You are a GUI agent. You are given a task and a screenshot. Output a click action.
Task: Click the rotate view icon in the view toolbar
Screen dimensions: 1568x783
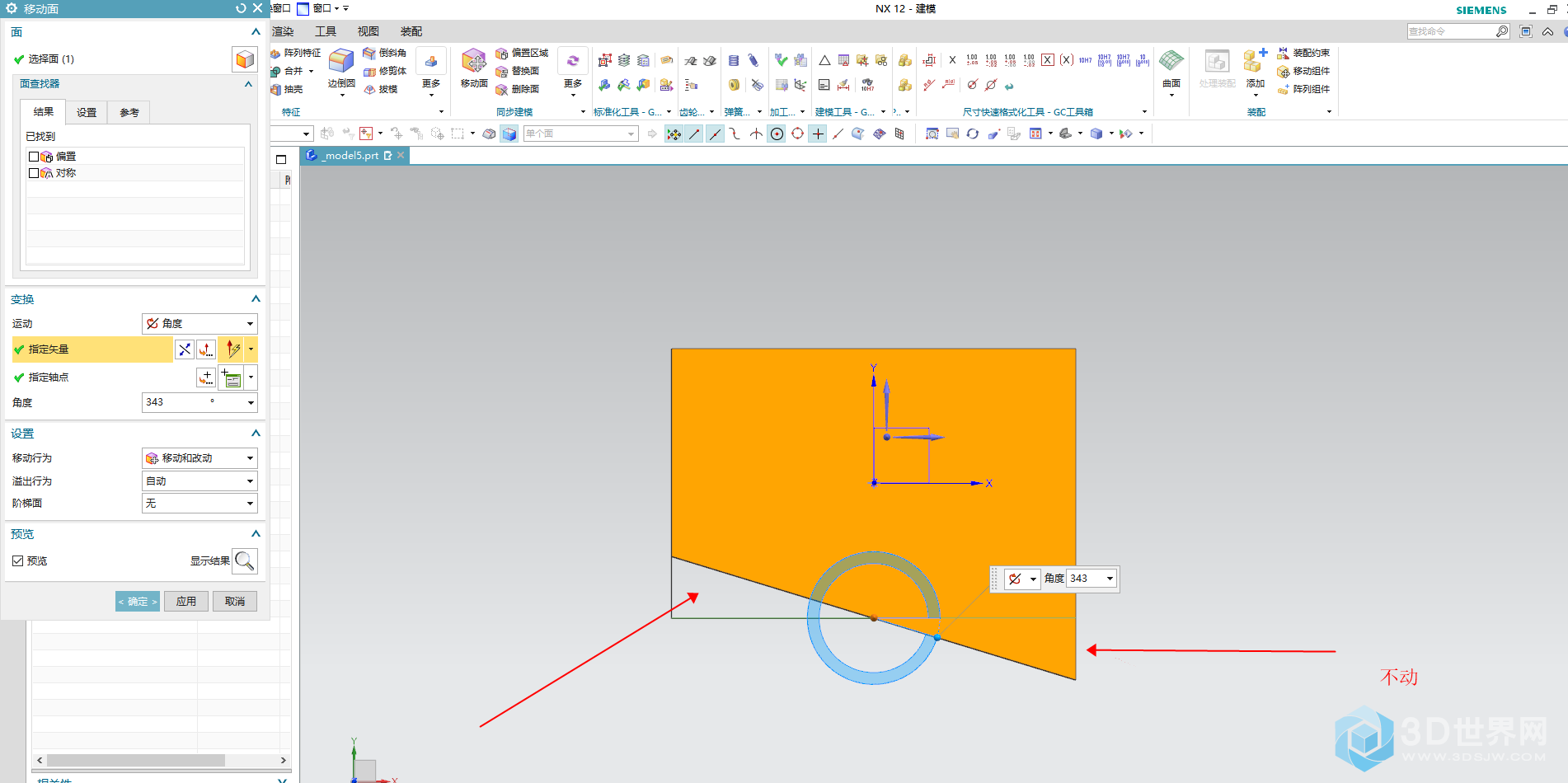973,134
